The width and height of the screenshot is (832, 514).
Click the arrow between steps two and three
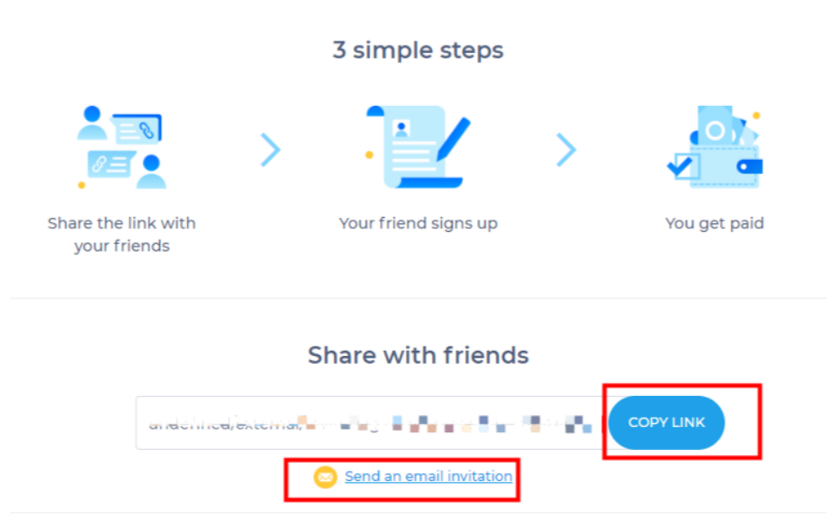(x=566, y=150)
